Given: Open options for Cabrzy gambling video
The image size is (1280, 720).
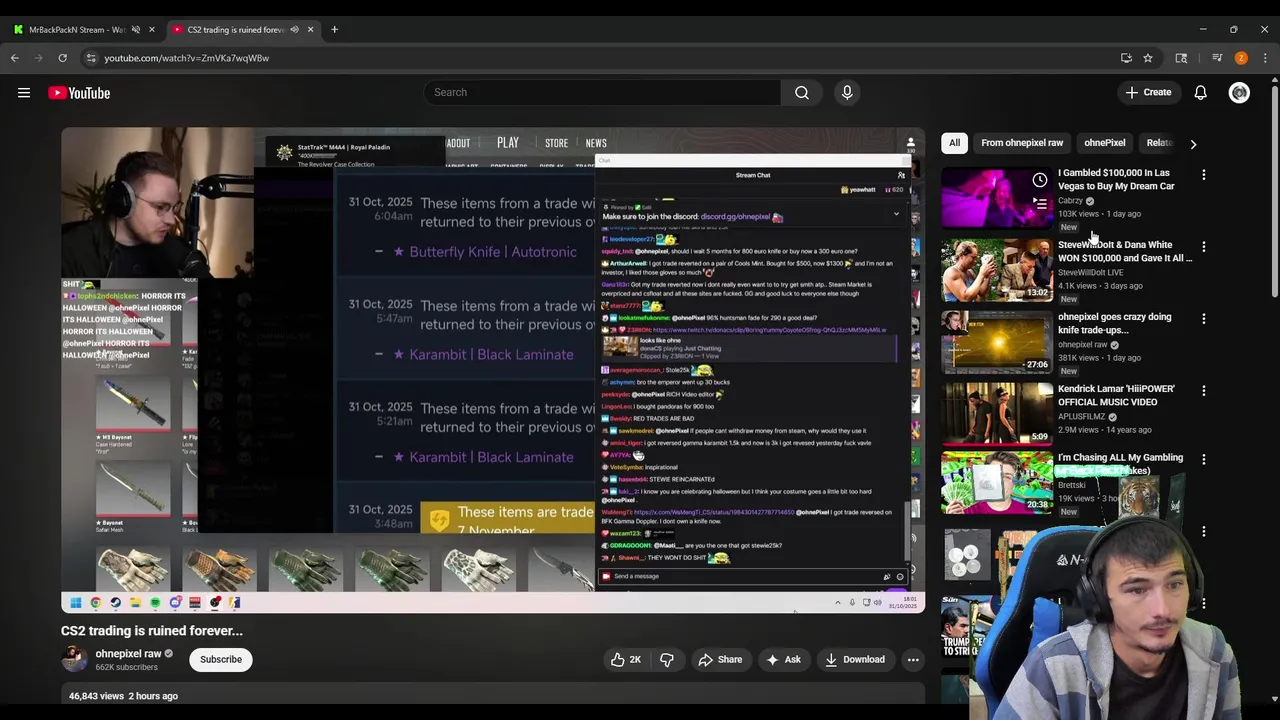Looking at the screenshot, I should pos(1204,175).
